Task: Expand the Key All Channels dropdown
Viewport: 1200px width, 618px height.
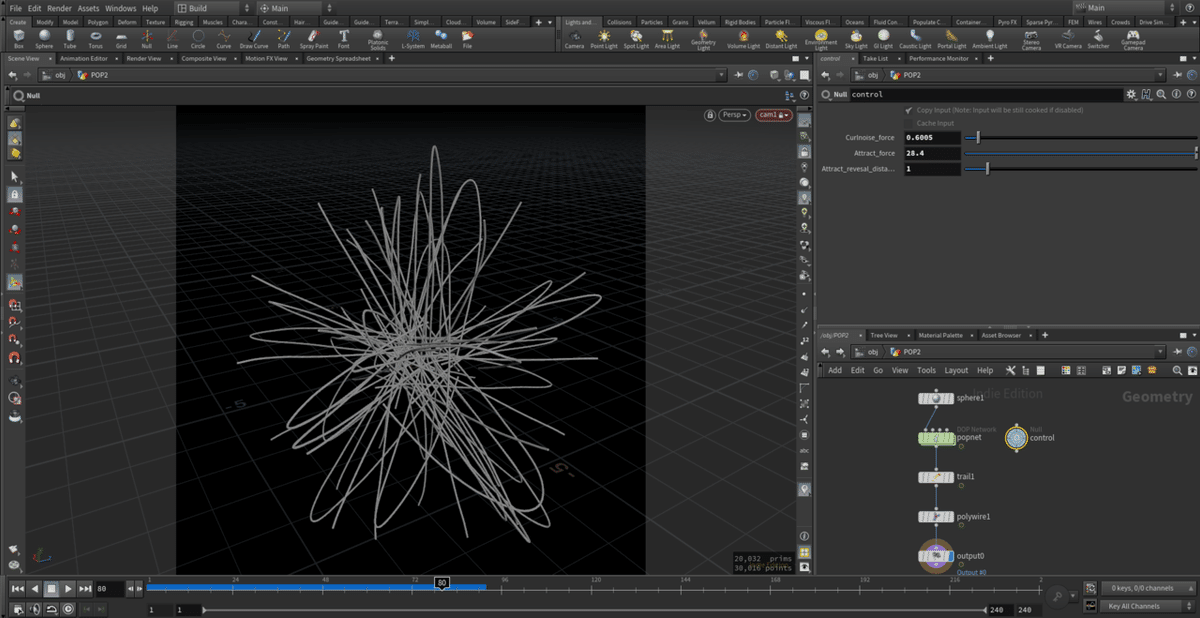Action: [1139, 606]
